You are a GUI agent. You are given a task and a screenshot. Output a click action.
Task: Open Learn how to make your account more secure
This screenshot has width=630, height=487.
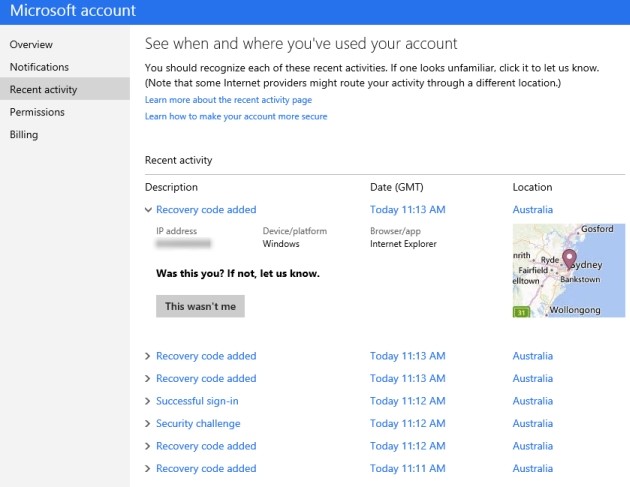point(236,116)
